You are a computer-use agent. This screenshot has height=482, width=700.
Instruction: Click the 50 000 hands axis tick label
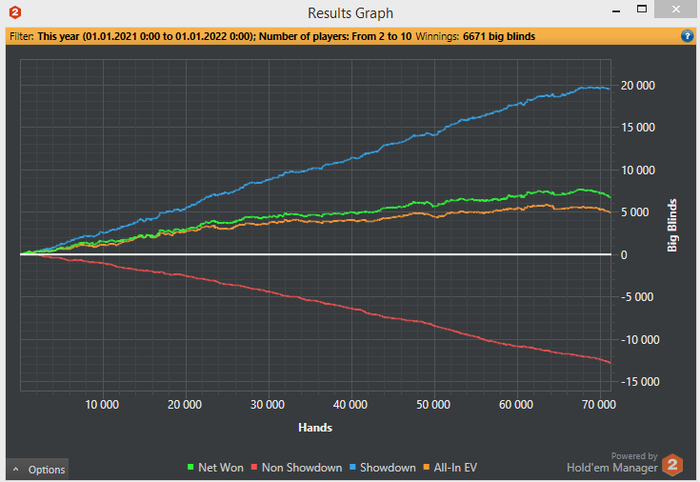click(x=433, y=405)
